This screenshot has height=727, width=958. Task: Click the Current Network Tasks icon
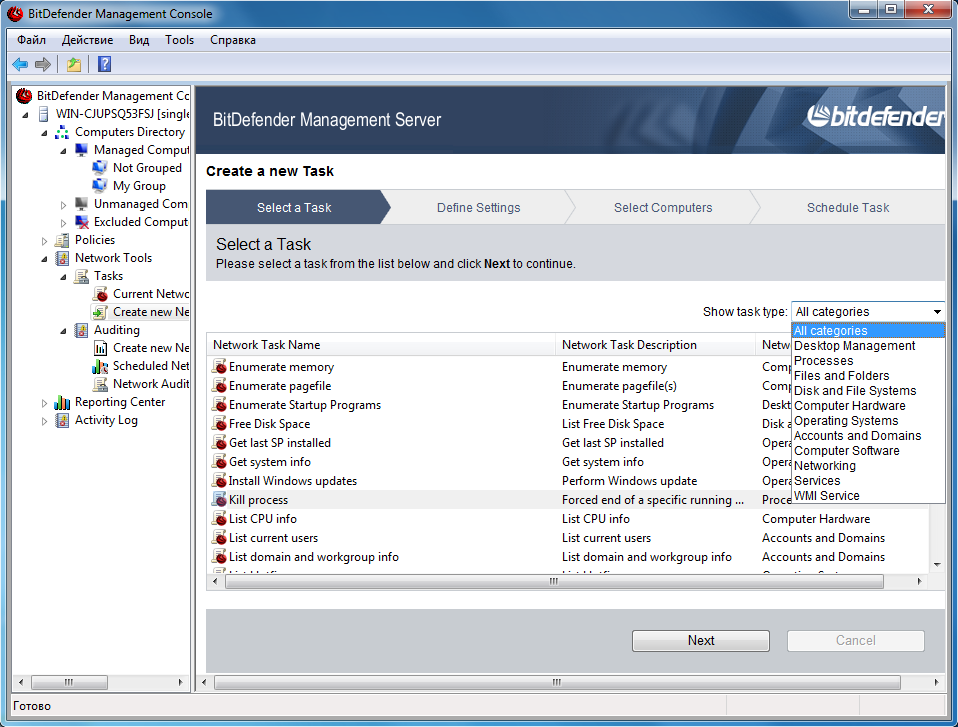pyautogui.click(x=100, y=294)
